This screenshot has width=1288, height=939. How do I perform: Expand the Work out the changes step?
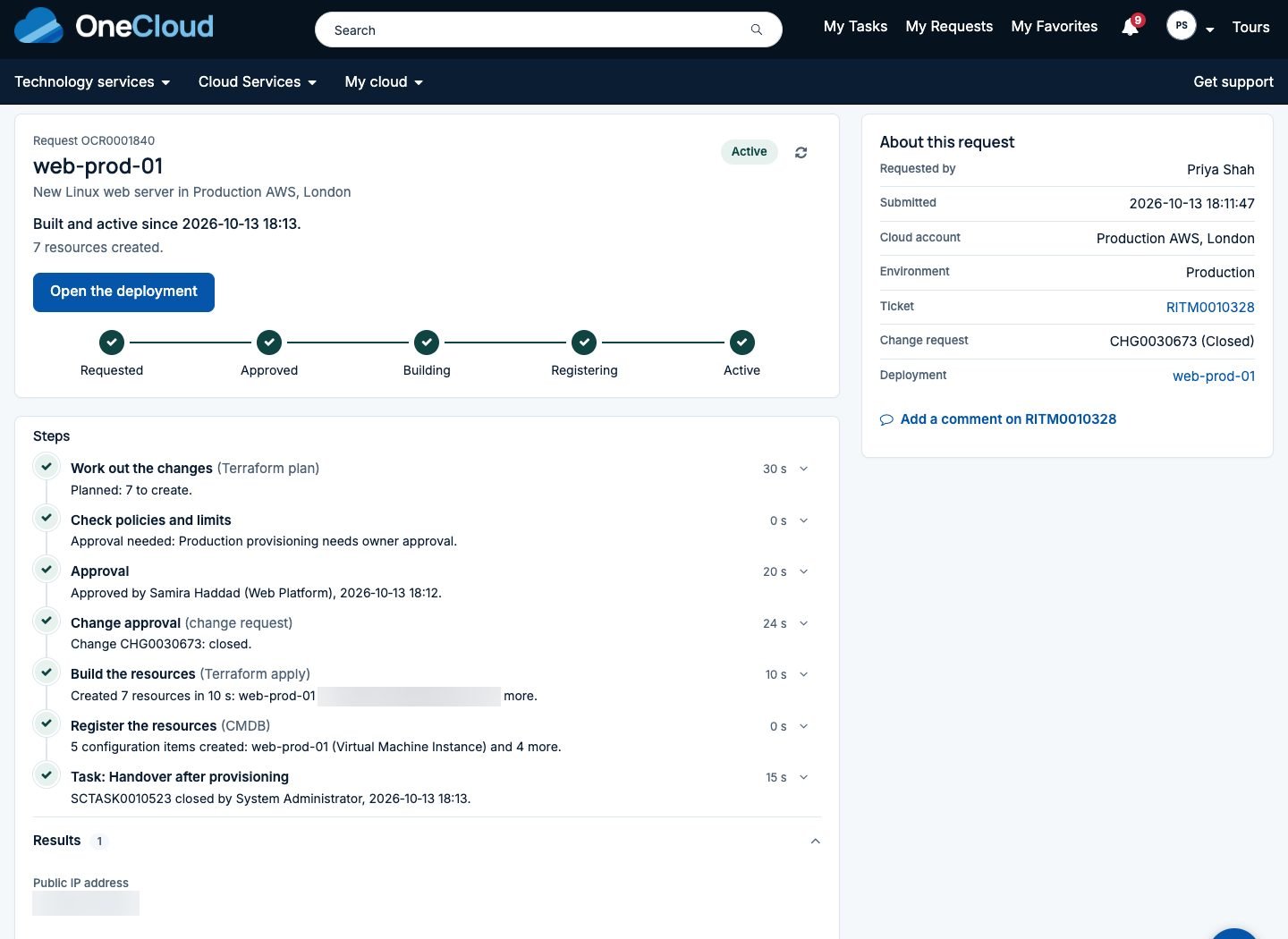pyautogui.click(x=803, y=469)
